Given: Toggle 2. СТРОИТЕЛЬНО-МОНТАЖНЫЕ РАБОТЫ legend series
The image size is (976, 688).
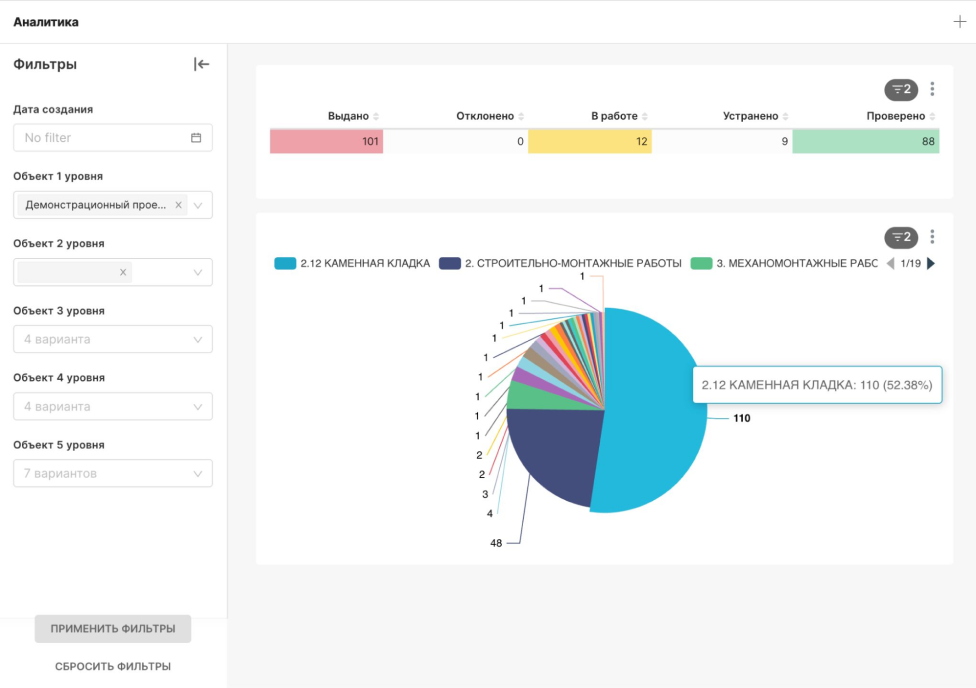Looking at the screenshot, I should click(x=561, y=264).
